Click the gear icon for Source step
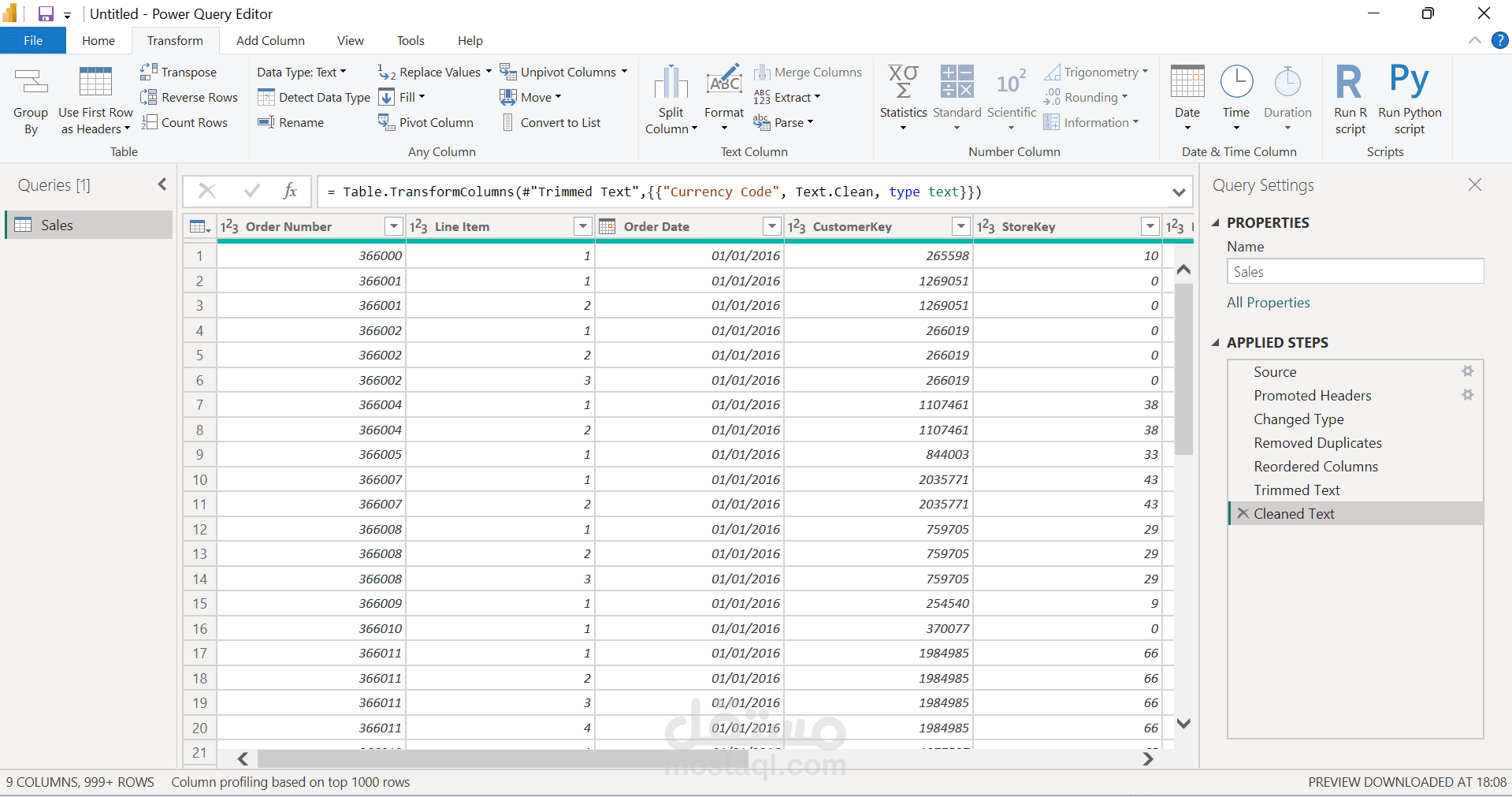 coord(1468,371)
